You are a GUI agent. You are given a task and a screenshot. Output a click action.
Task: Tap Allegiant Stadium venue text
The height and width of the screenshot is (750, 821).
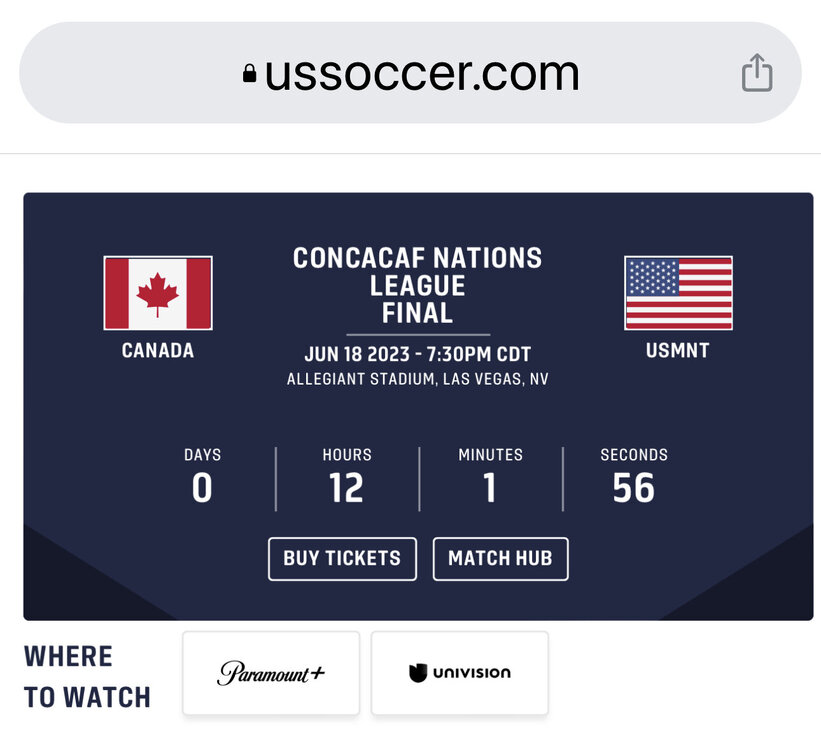[417, 380]
